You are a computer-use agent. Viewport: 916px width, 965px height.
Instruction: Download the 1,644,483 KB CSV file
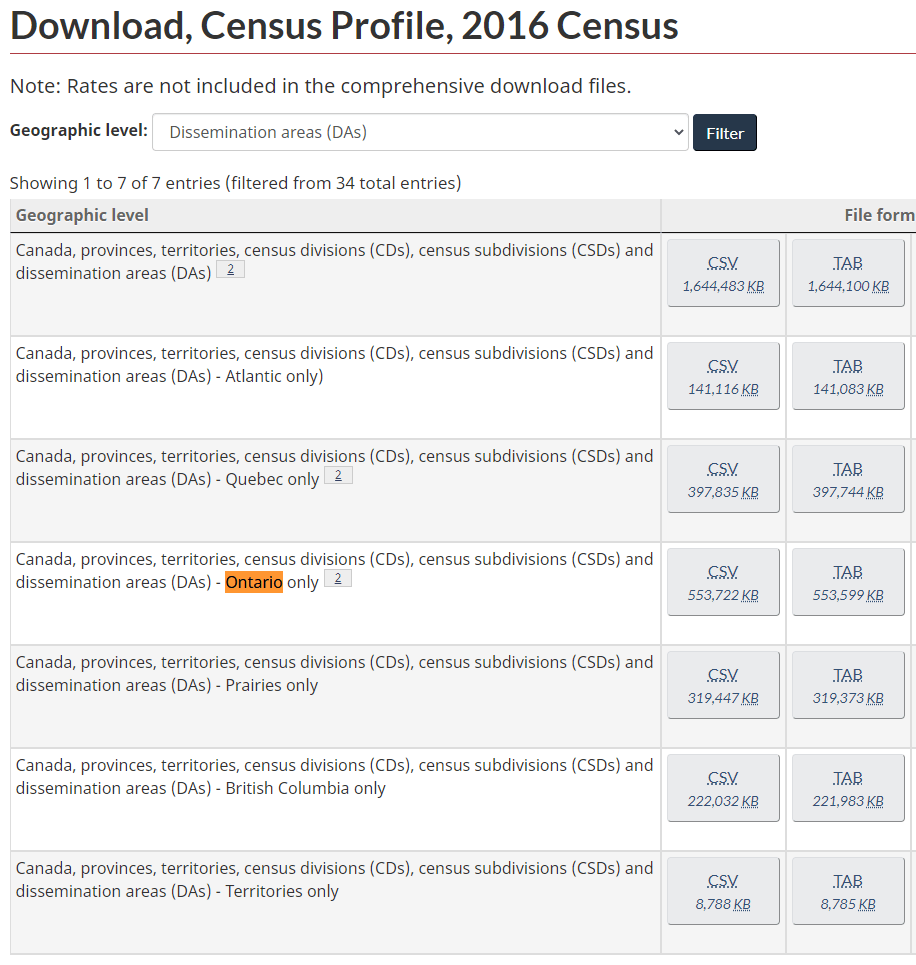(x=723, y=273)
